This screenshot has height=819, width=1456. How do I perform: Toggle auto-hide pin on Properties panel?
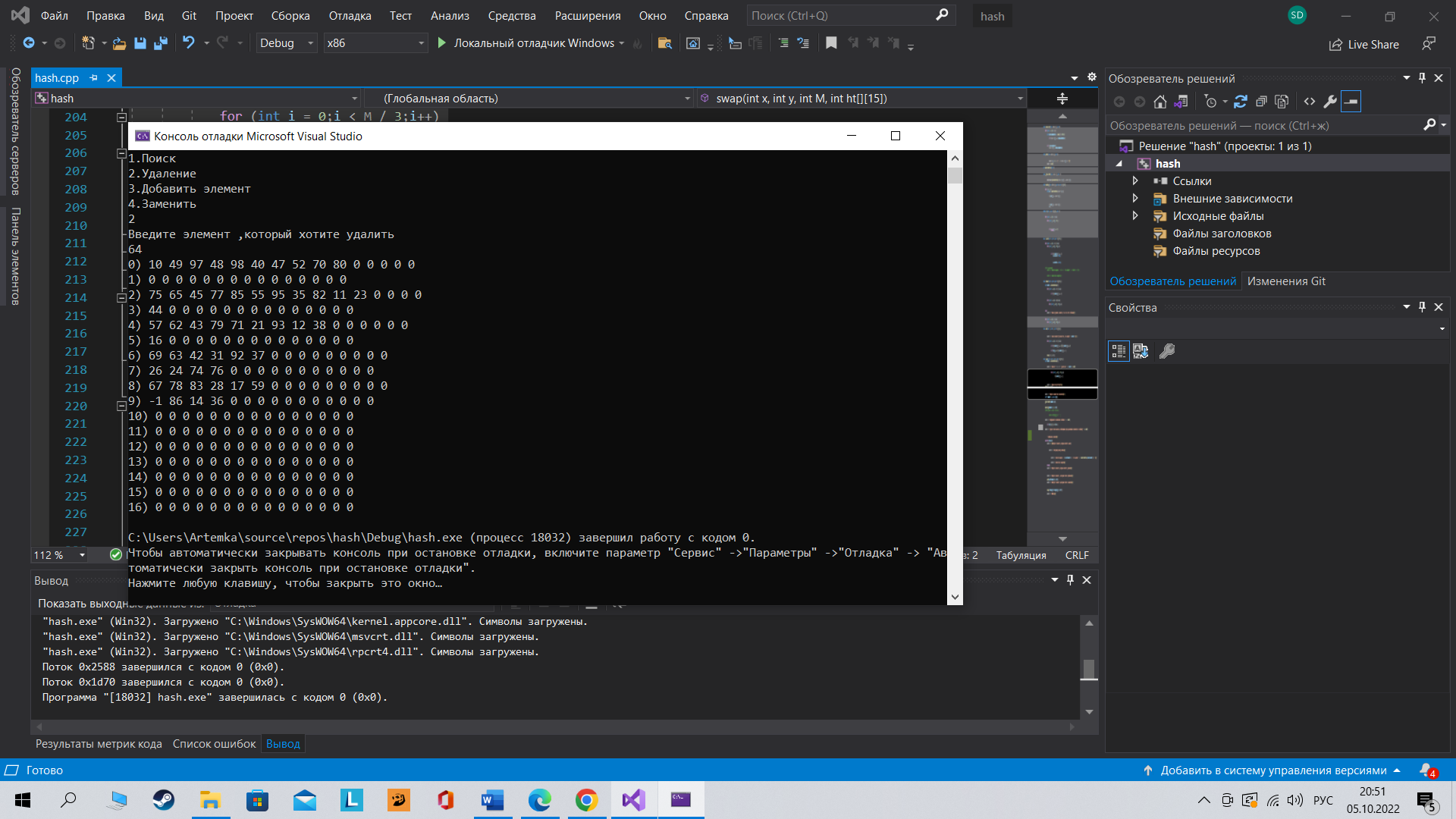click(x=1422, y=307)
